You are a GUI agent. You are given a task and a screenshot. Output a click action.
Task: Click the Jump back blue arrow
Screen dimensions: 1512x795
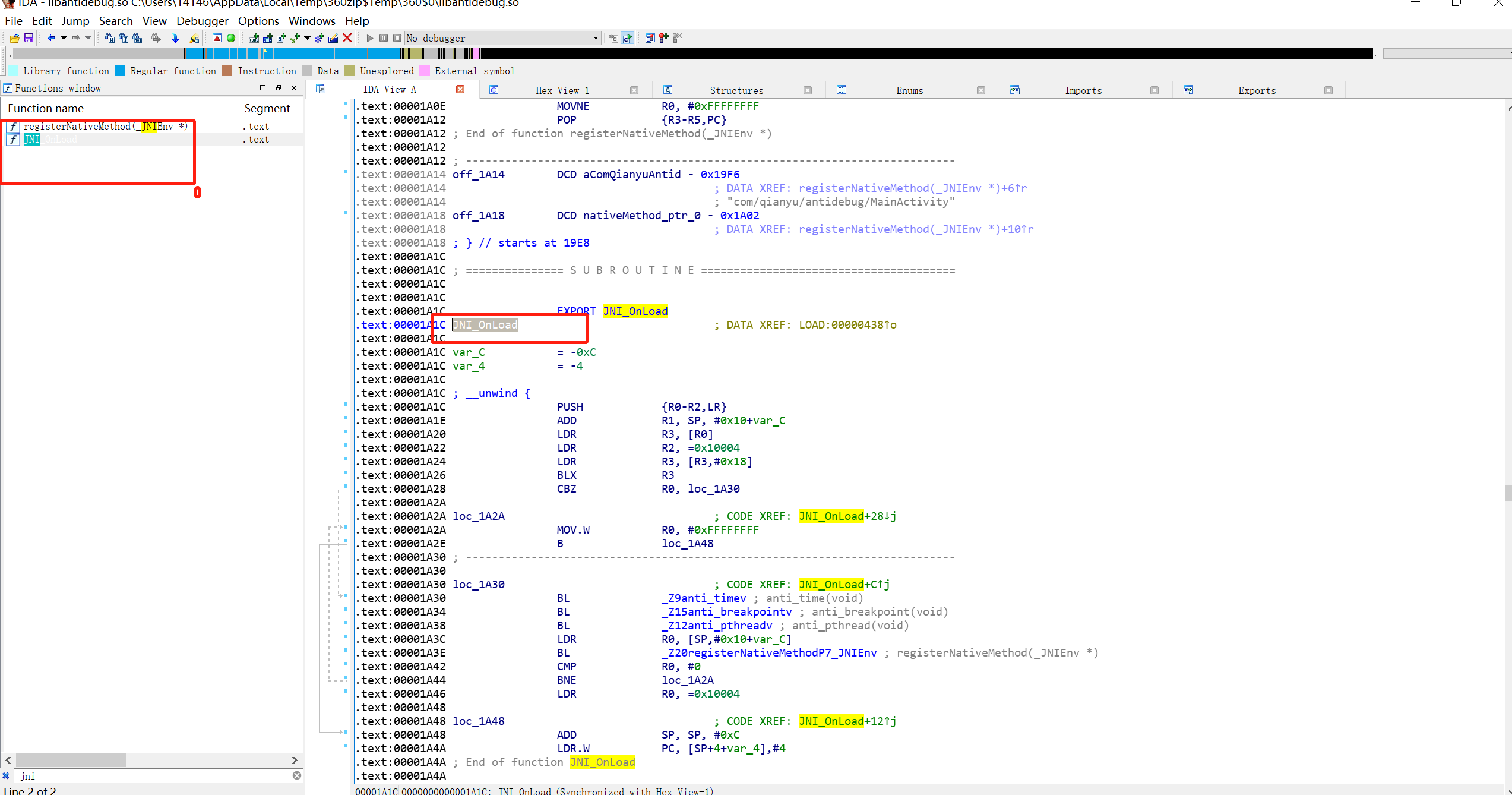51,38
